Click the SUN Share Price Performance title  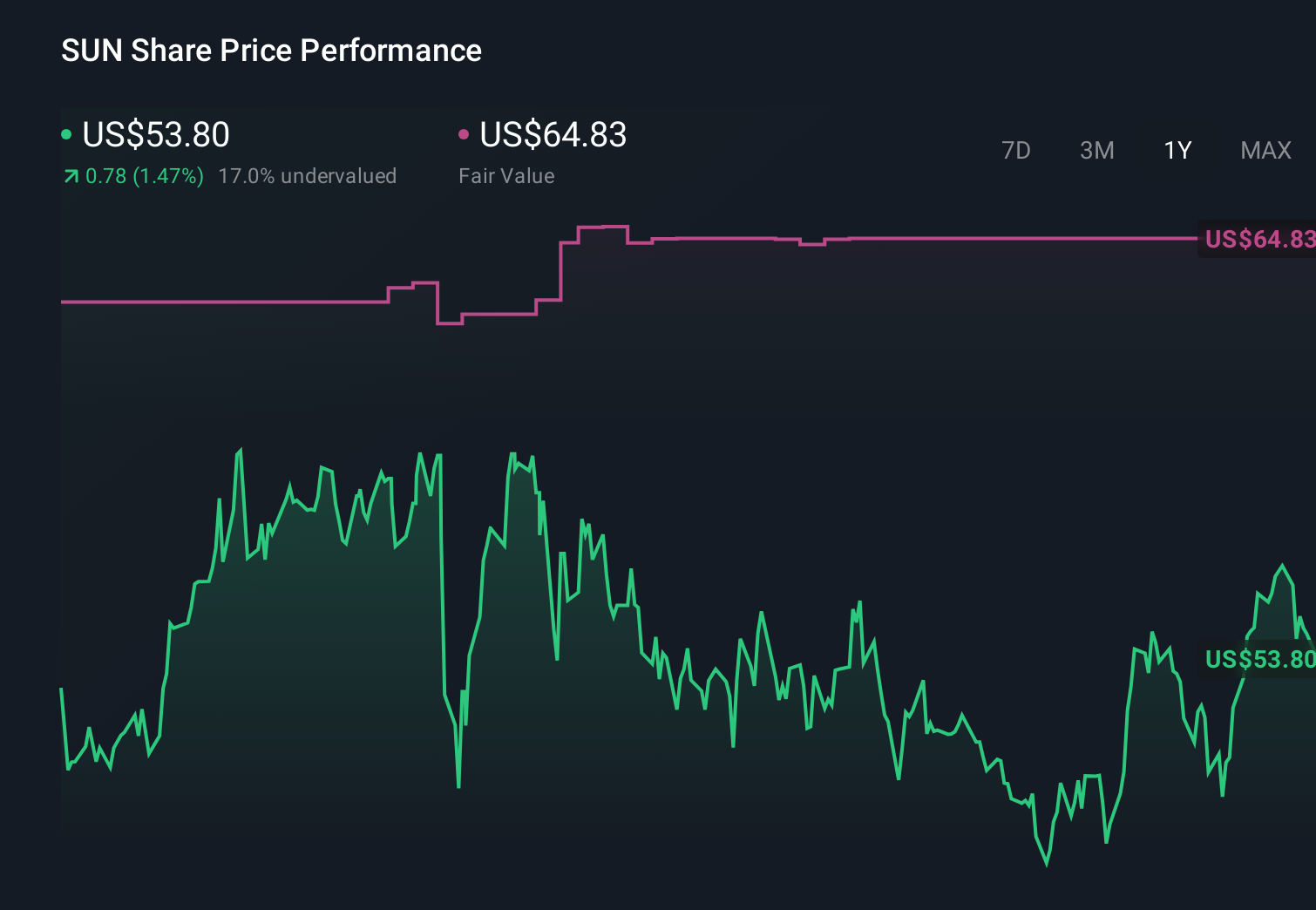(271, 51)
